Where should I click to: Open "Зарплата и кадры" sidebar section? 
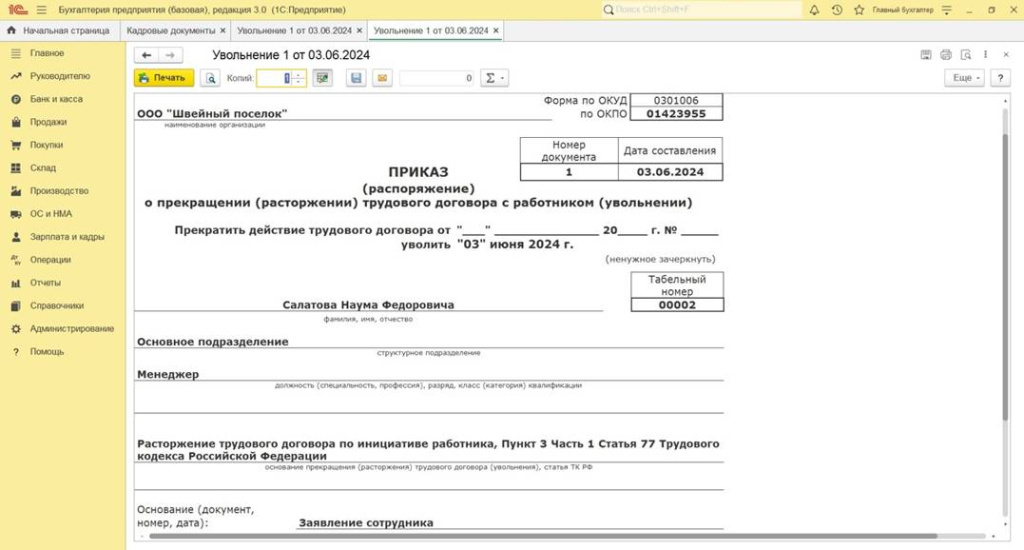pos(67,237)
